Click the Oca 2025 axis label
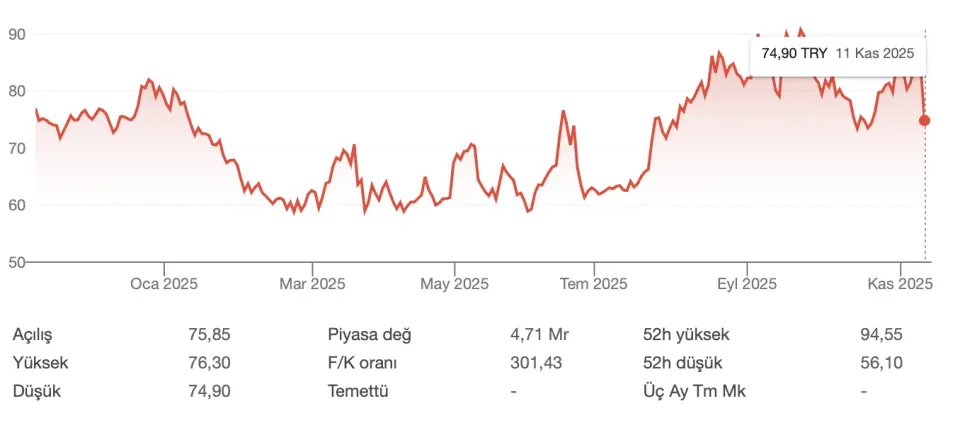Image resolution: width=960 pixels, height=428 pixels. pyautogui.click(x=164, y=284)
